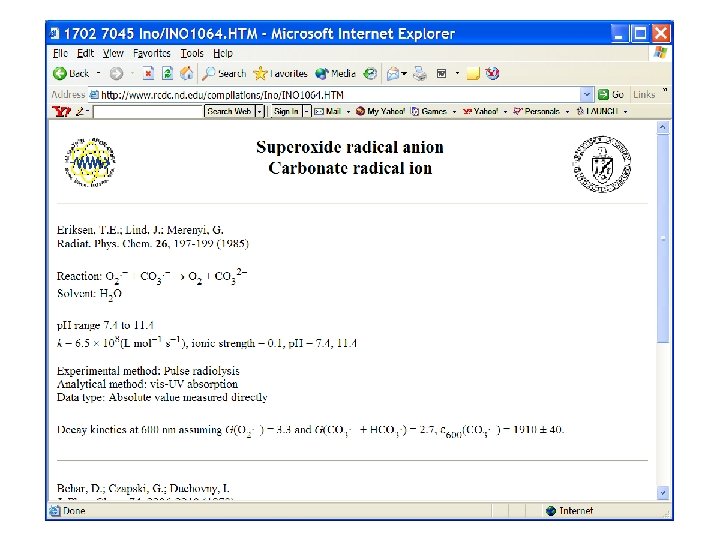Click the Go button

tap(611, 95)
